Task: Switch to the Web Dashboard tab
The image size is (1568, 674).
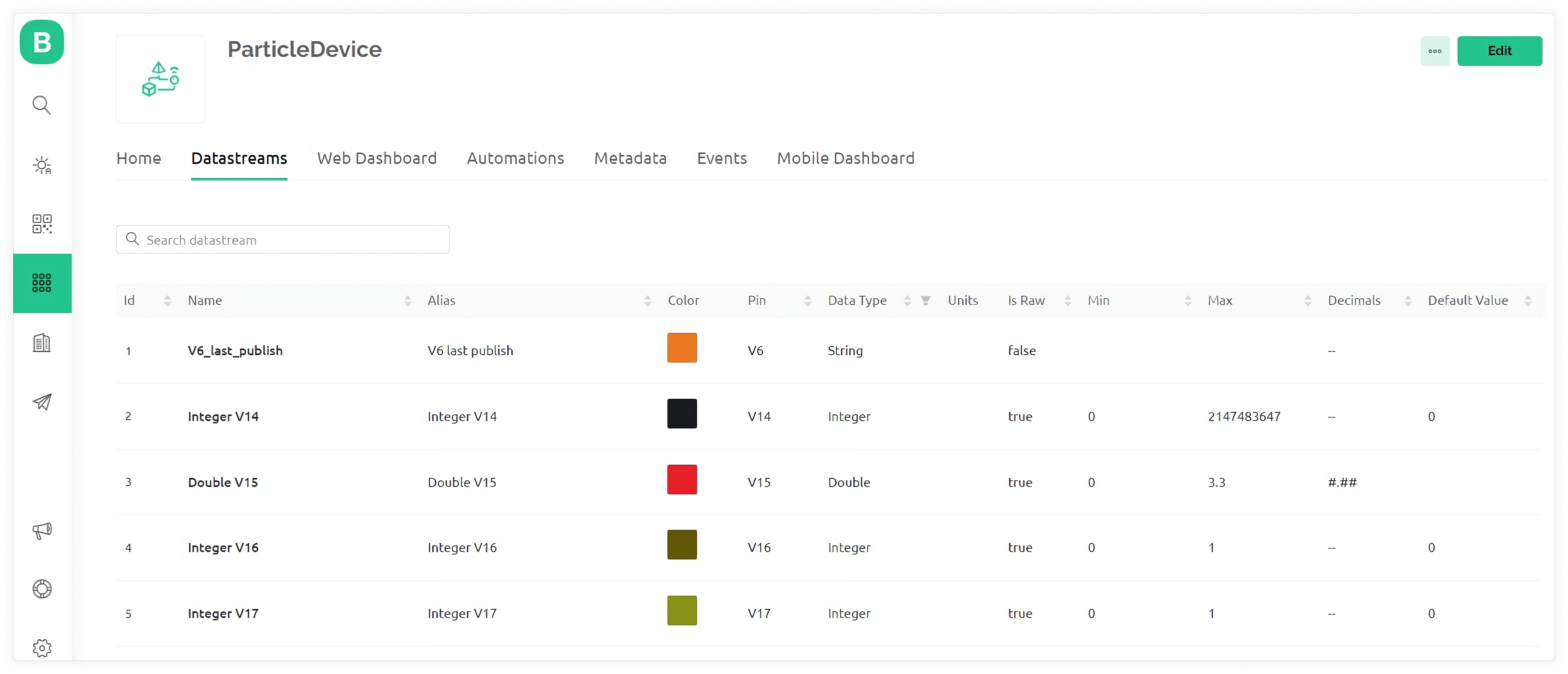Action: click(377, 158)
